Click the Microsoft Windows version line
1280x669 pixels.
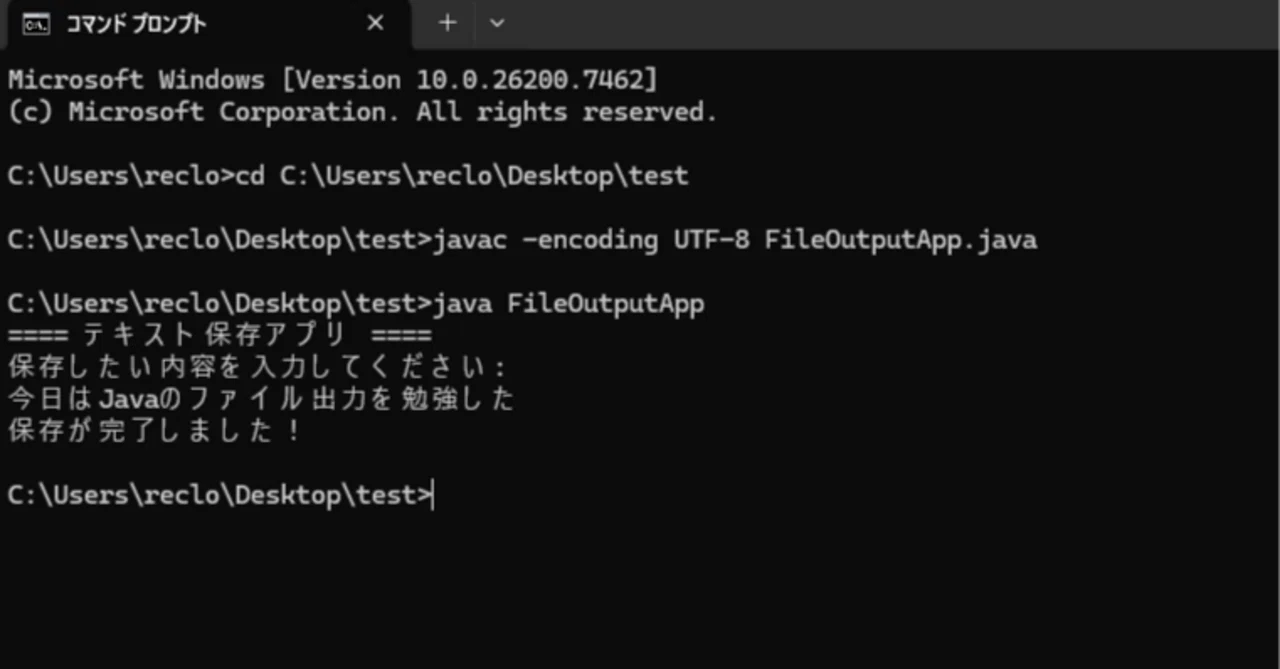coord(333,79)
